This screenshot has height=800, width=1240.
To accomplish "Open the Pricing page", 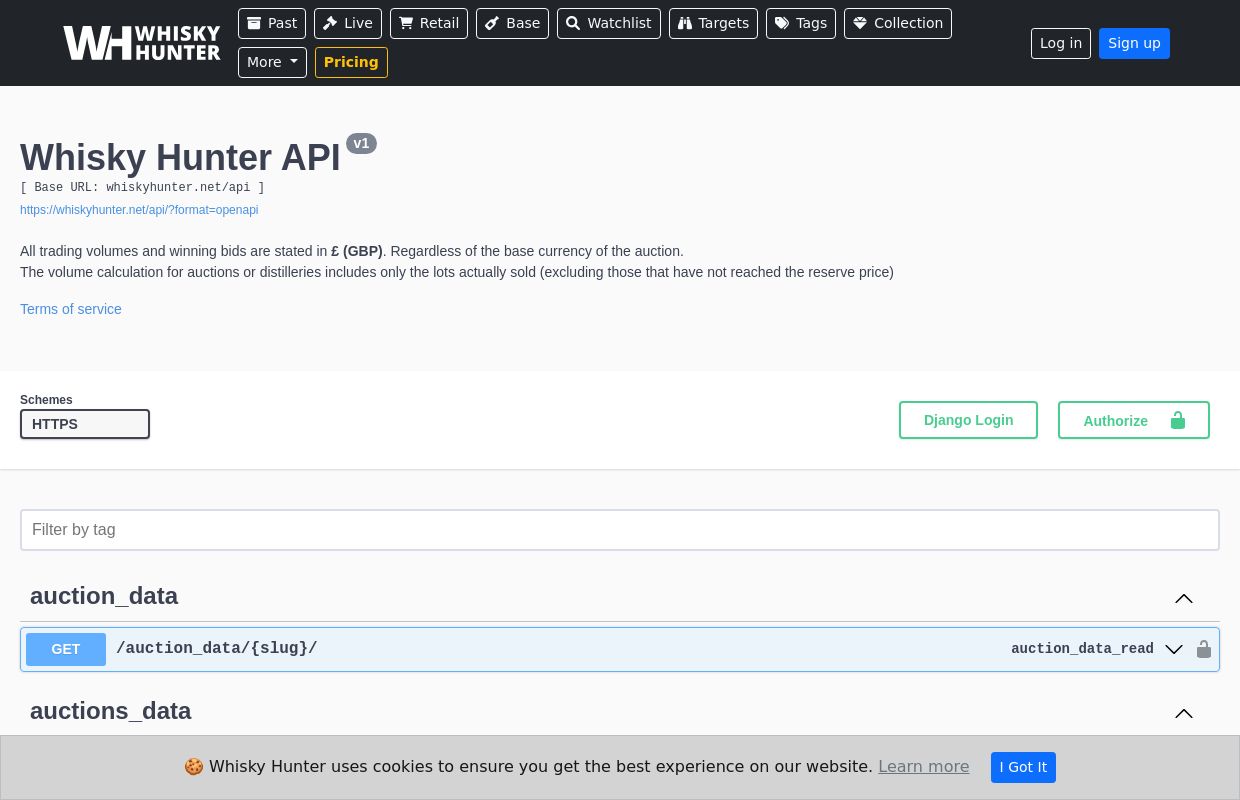I will (351, 62).
